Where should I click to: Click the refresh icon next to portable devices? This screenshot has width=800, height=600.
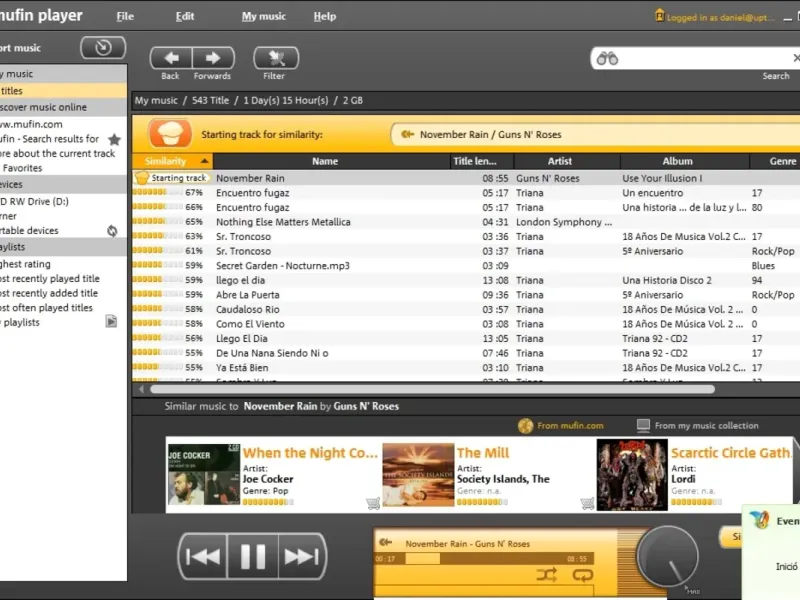pyautogui.click(x=112, y=231)
